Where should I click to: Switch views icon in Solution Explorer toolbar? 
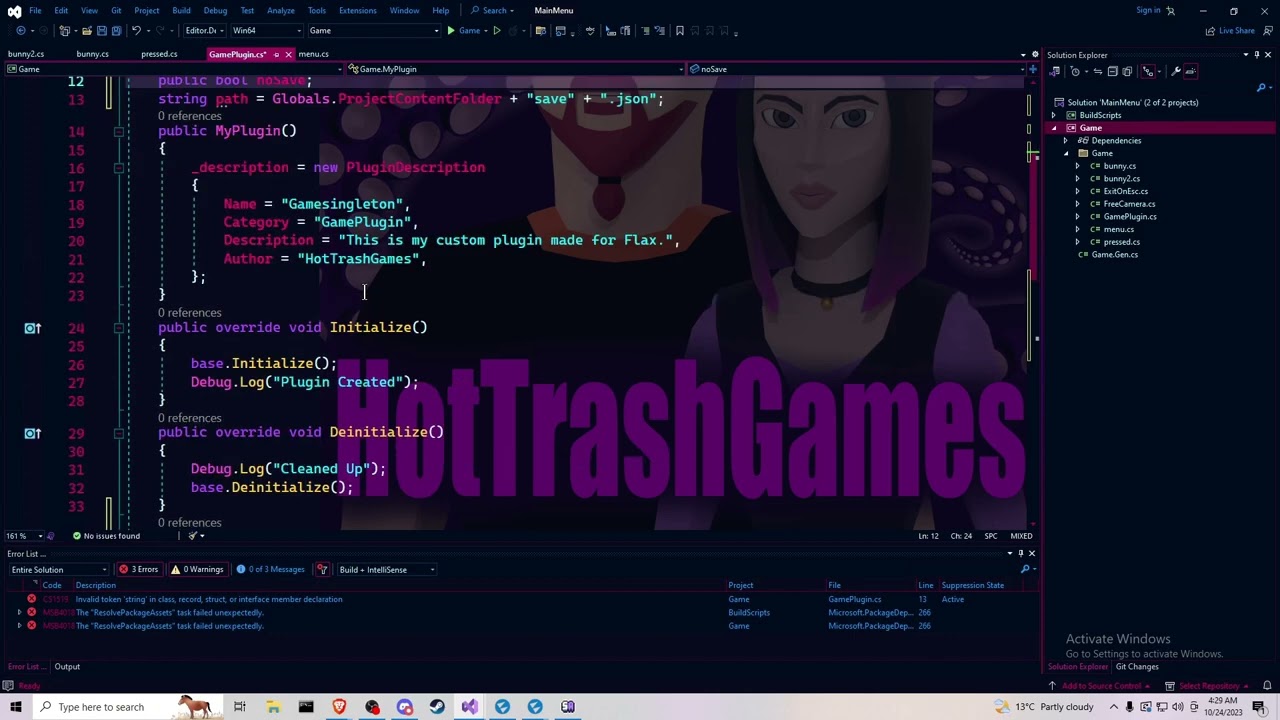[x=1055, y=71]
